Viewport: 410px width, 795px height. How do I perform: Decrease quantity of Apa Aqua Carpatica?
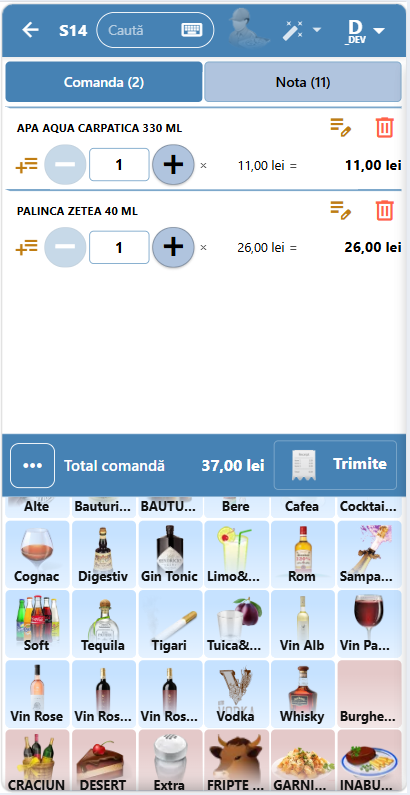pos(65,164)
